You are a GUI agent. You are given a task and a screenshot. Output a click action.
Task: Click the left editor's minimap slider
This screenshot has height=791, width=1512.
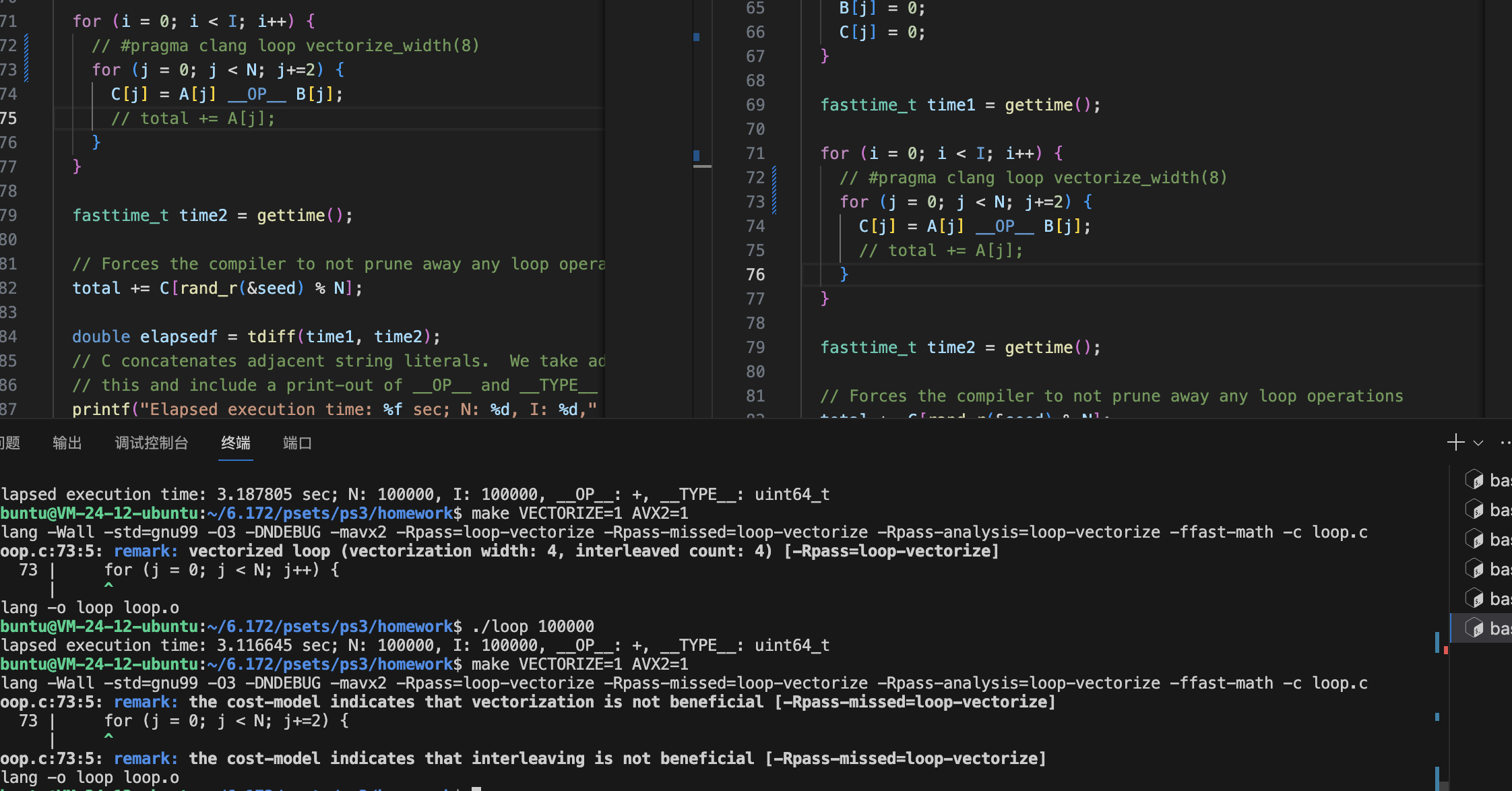[x=702, y=165]
